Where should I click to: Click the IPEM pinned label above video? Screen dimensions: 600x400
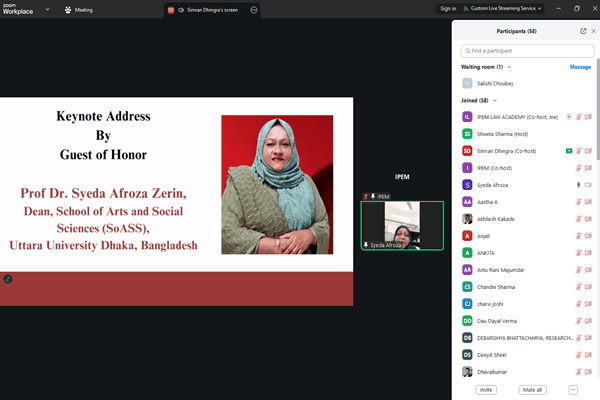pyautogui.click(x=377, y=196)
